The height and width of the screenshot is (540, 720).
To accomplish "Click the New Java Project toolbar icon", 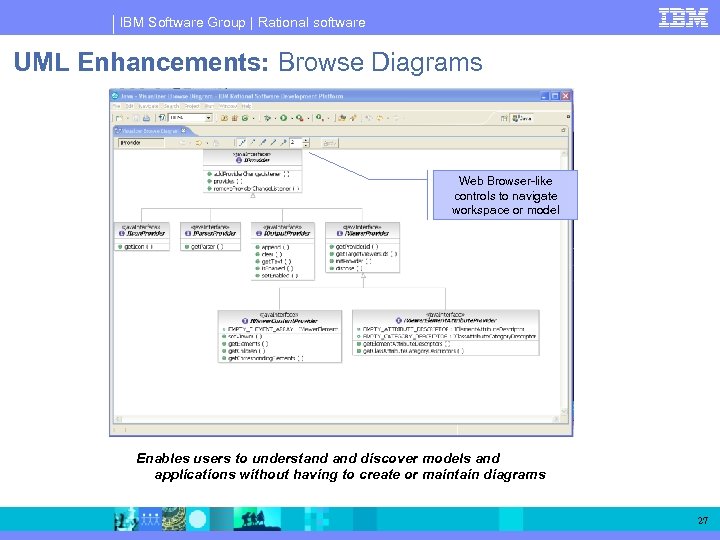I will [224, 118].
